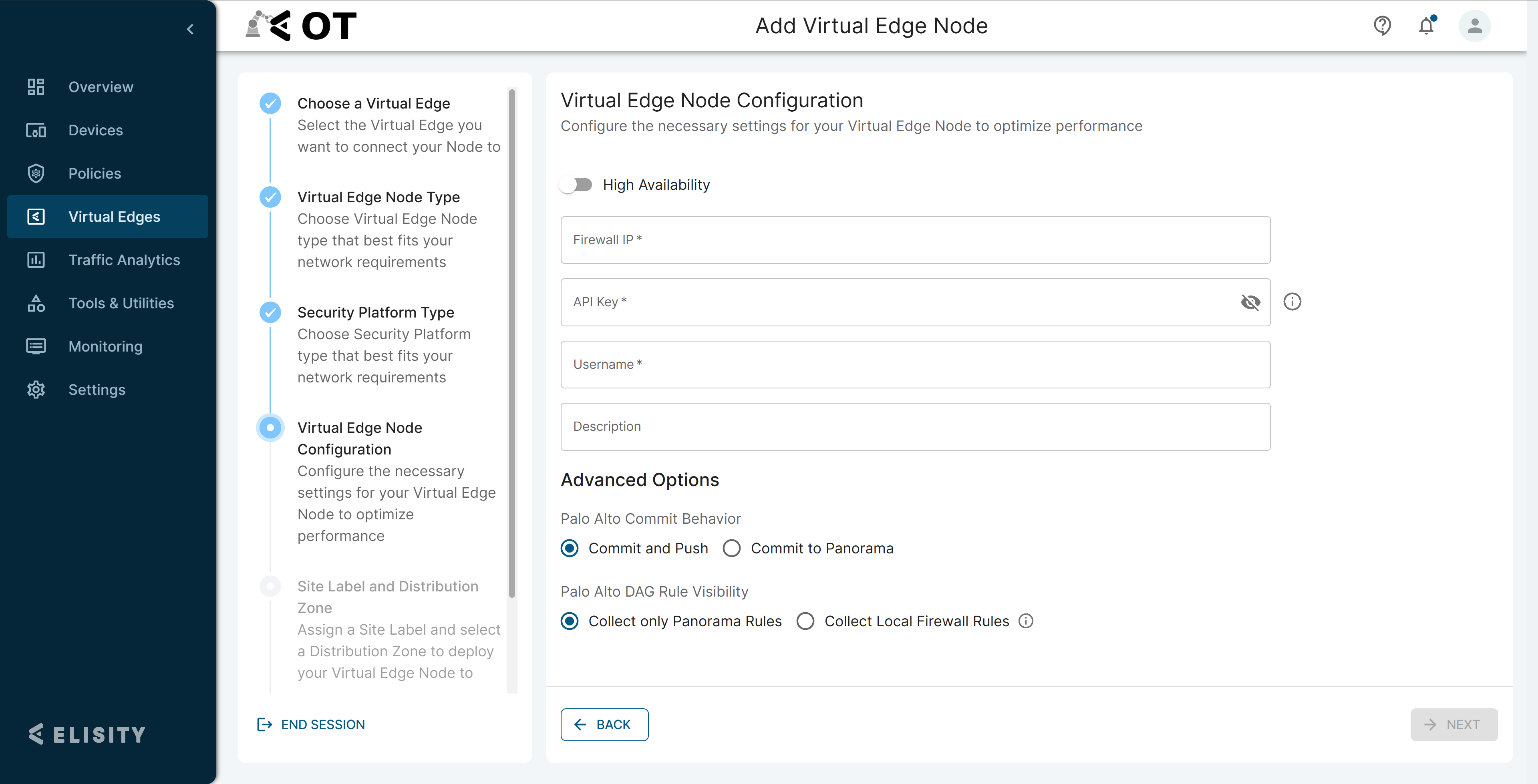The image size is (1538, 784).
Task: Open the notifications bell
Action: [1427, 26]
